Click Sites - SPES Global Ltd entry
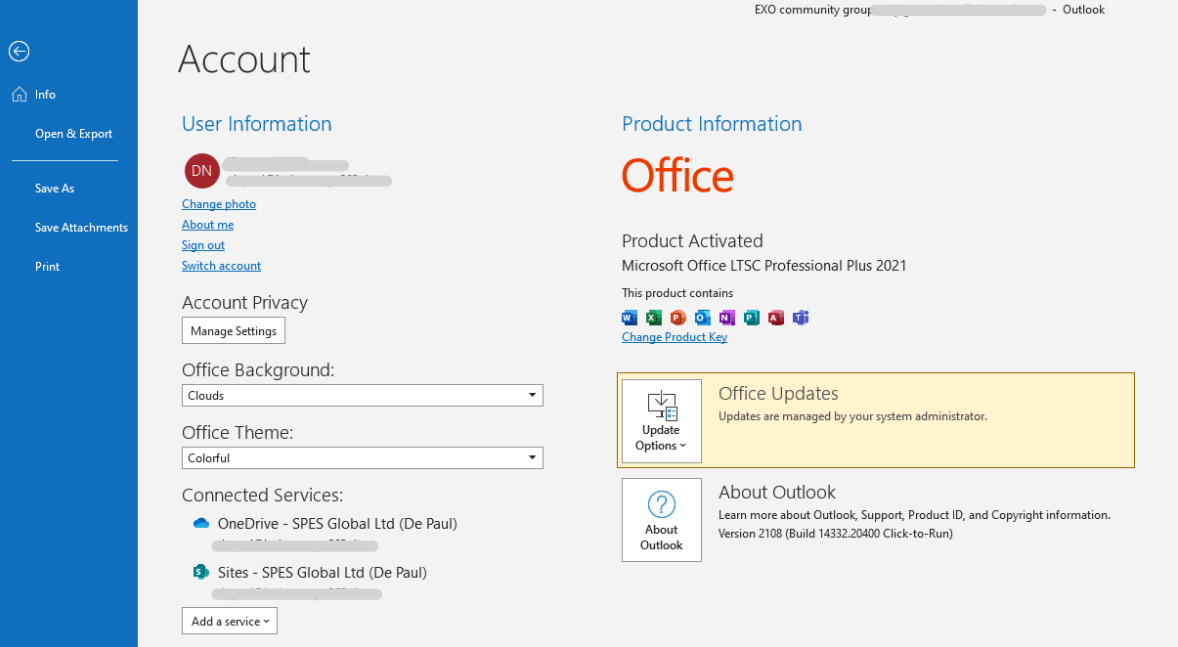This screenshot has width=1178, height=647. pos(322,573)
